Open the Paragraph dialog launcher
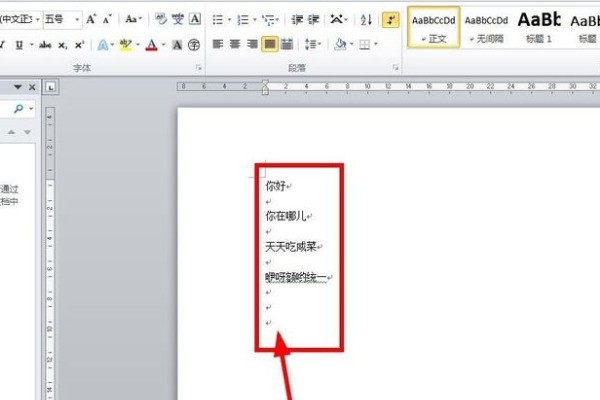 pyautogui.click(x=395, y=68)
